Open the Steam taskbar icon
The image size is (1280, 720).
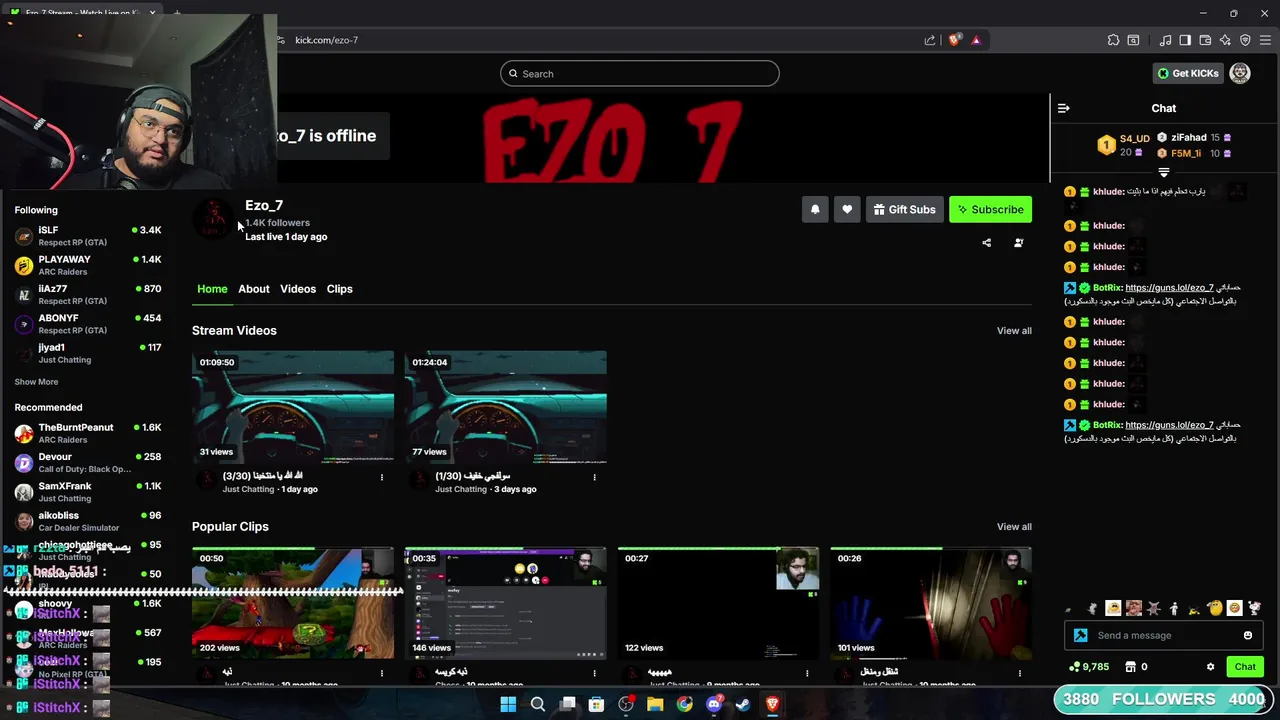pyautogui.click(x=743, y=704)
